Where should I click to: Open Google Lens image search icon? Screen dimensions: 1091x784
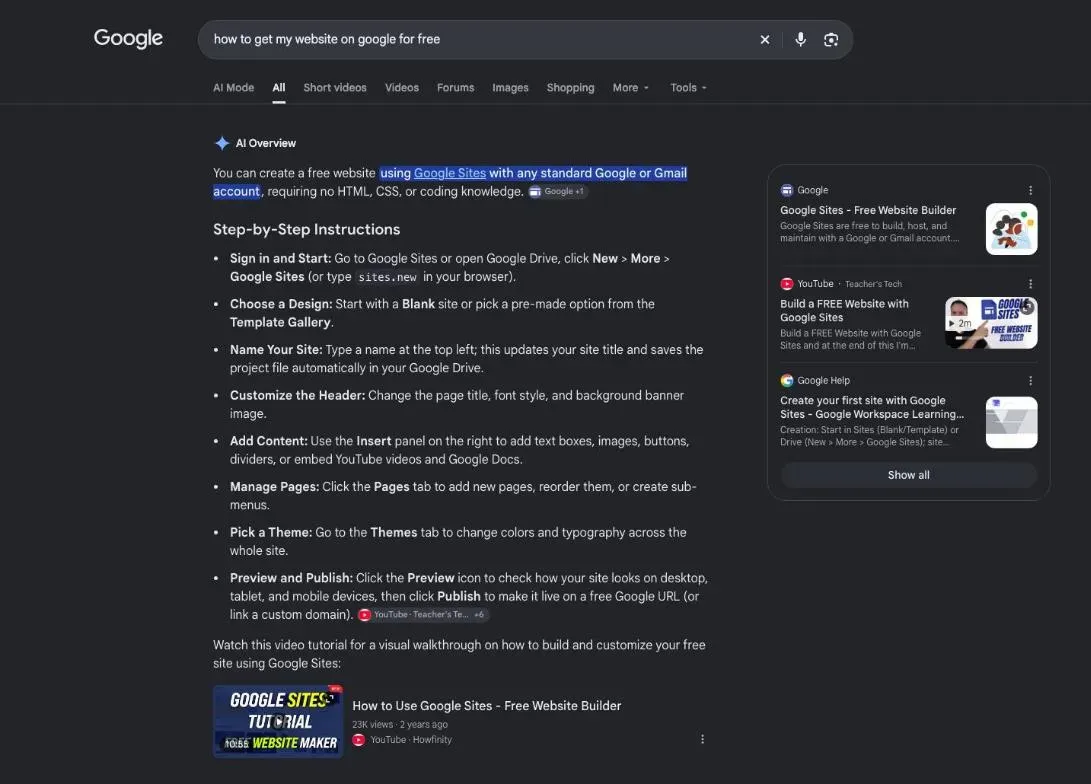click(831, 40)
